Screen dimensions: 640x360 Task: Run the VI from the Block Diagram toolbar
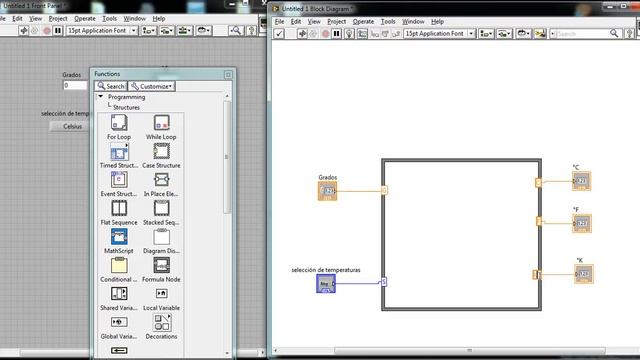302,33
